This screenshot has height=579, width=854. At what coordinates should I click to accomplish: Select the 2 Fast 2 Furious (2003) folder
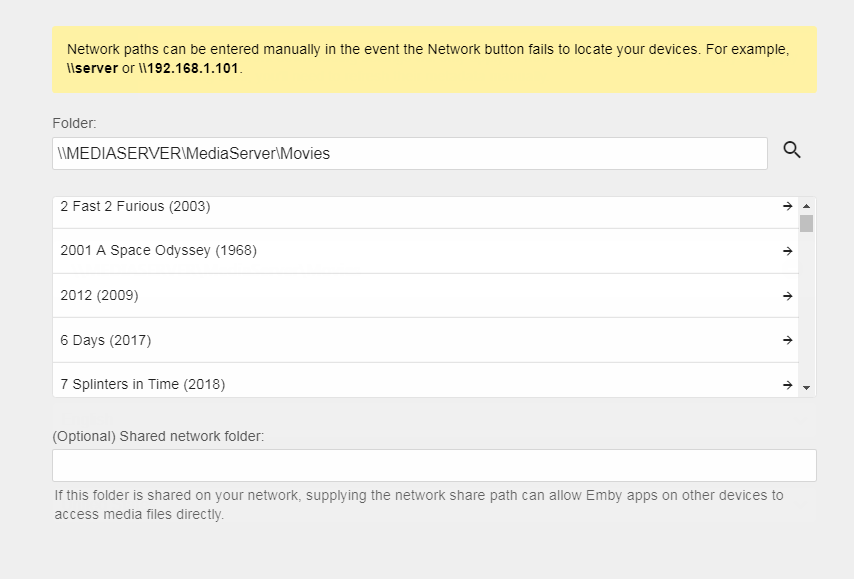[135, 207]
